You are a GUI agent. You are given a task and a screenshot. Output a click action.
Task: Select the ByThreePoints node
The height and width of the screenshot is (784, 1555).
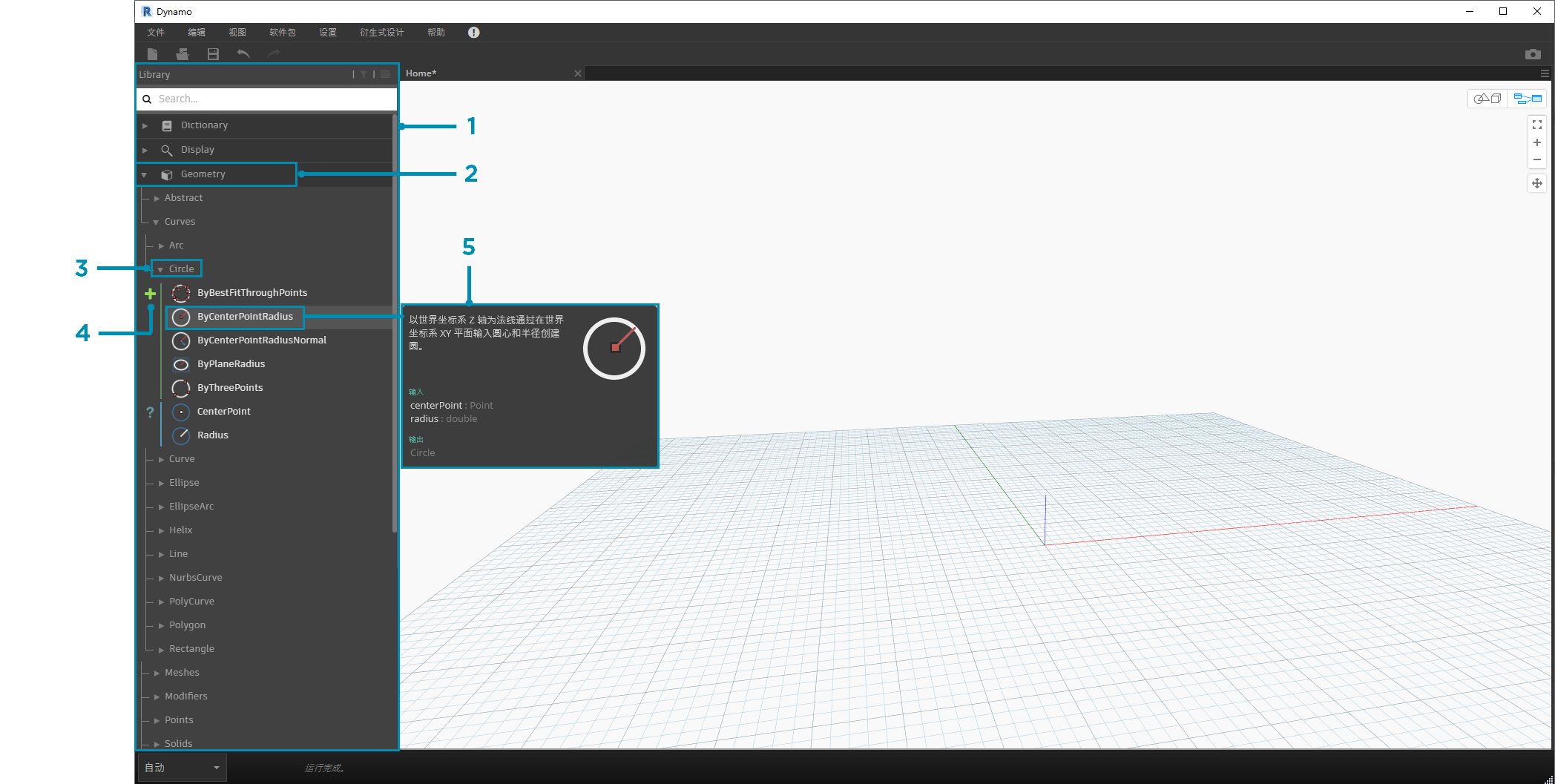point(230,388)
